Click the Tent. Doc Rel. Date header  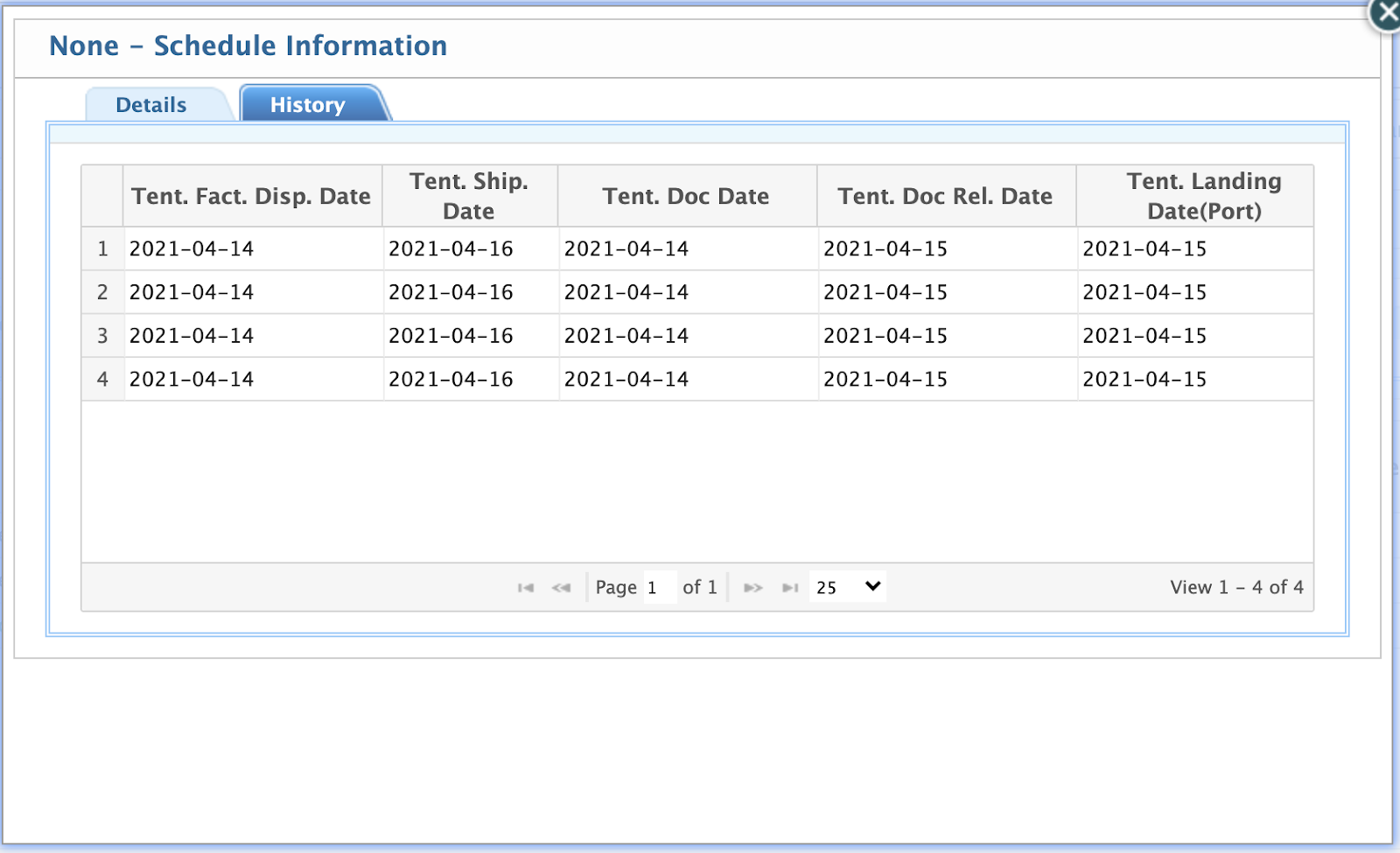pos(945,196)
